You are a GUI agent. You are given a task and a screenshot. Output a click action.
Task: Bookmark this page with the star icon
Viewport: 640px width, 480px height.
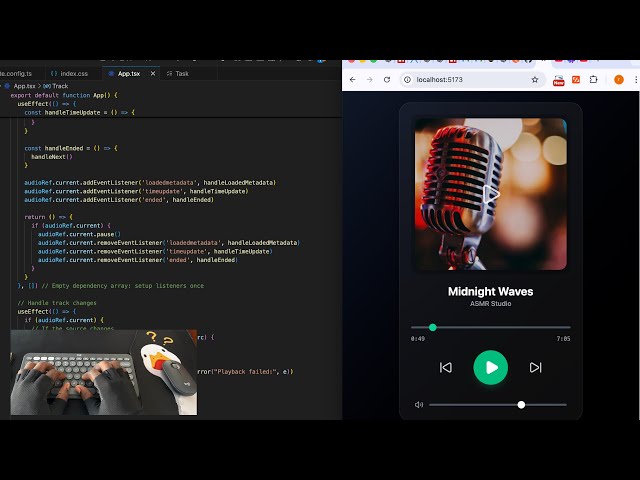[x=535, y=80]
